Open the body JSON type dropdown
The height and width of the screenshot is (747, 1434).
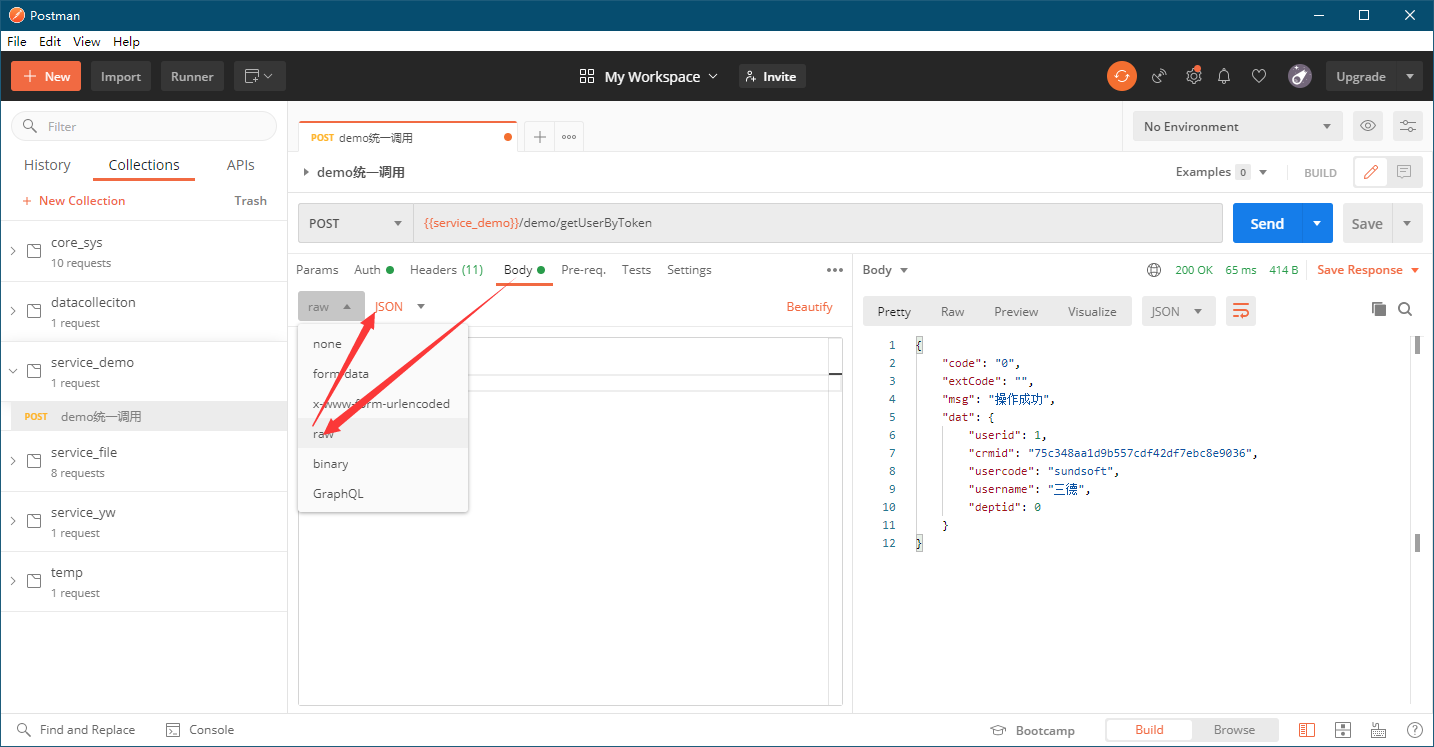click(x=400, y=306)
